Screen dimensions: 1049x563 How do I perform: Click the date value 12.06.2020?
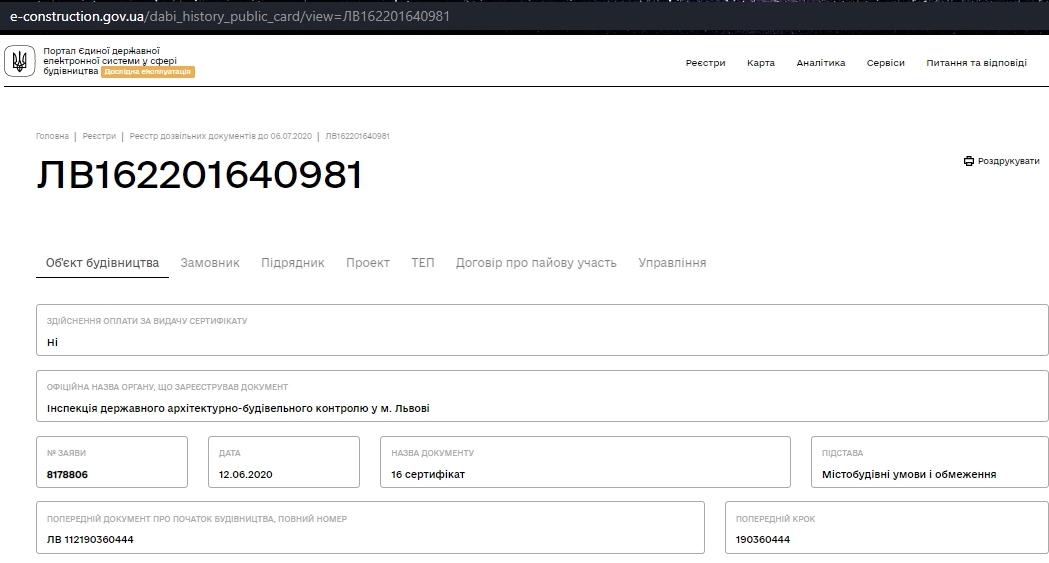pyautogui.click(x=246, y=474)
